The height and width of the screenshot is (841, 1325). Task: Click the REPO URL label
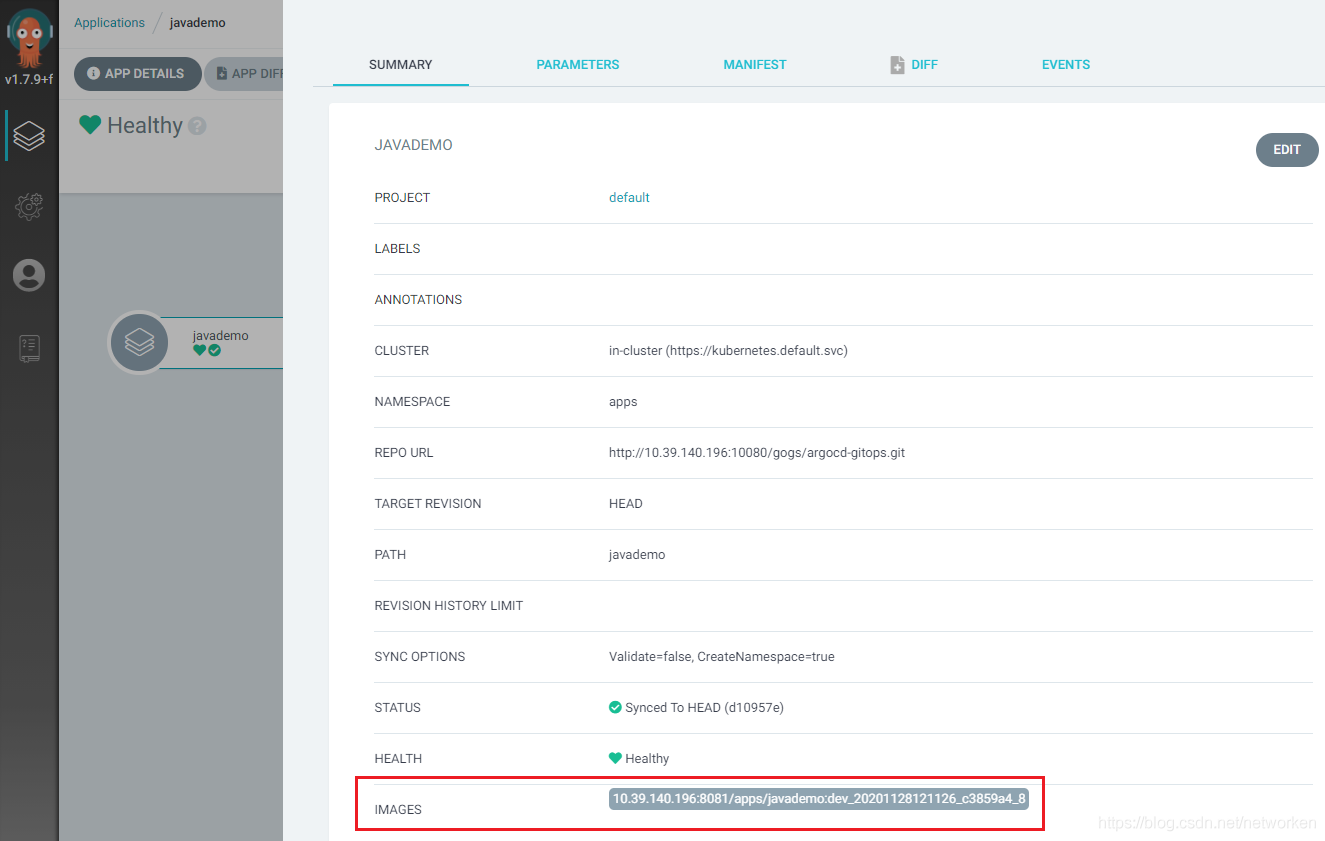(x=404, y=452)
